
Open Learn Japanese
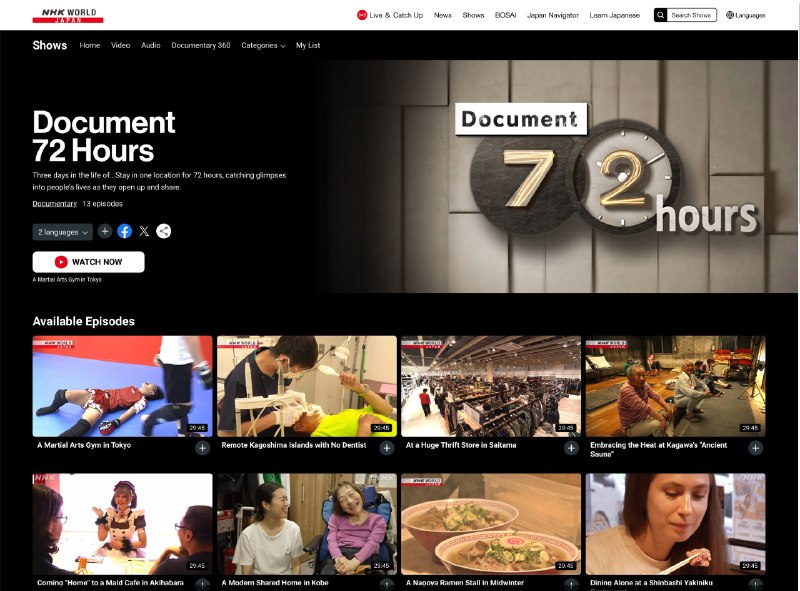[x=615, y=15]
